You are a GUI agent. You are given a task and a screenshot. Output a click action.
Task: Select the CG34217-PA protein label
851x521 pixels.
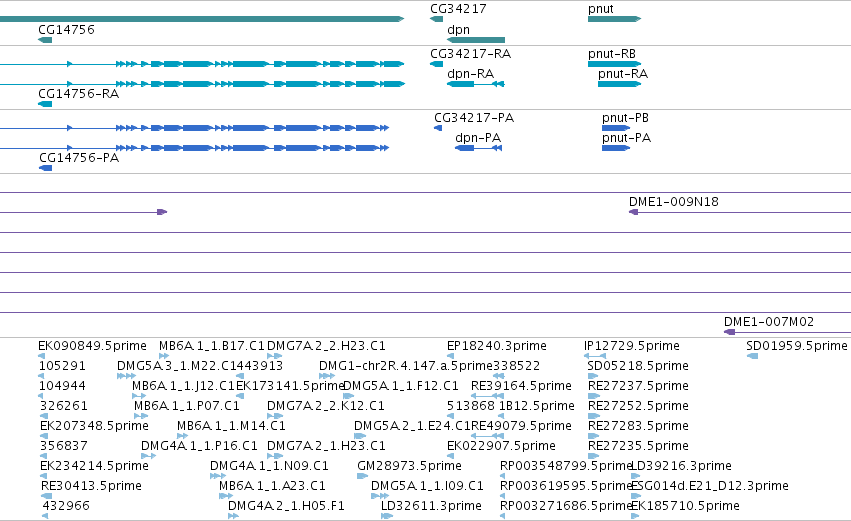[x=474, y=117]
